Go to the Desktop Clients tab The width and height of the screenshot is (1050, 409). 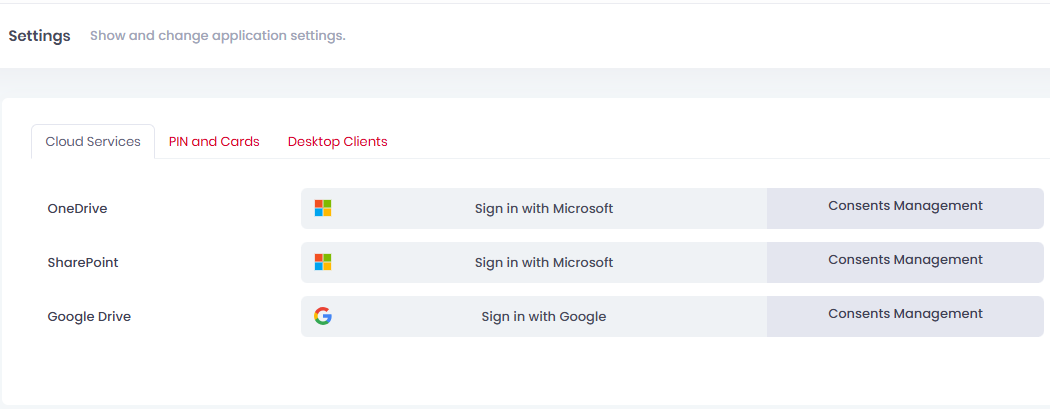338,142
